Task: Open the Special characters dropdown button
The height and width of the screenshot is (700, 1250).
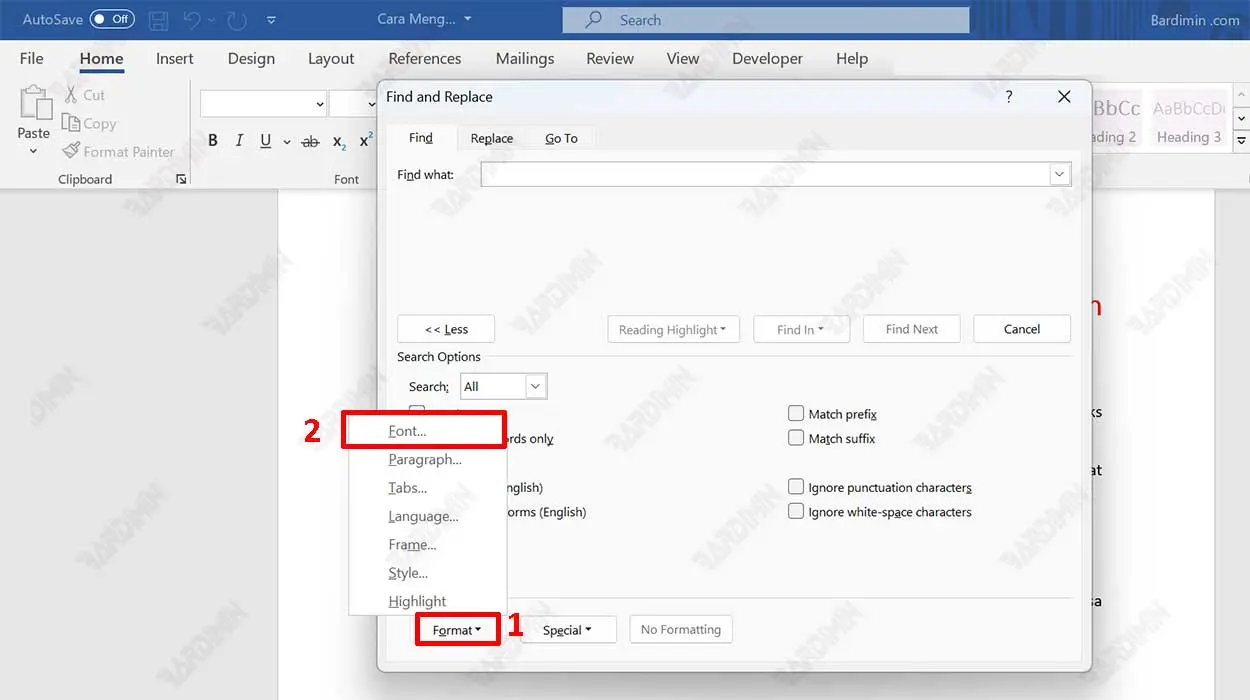Action: click(567, 630)
